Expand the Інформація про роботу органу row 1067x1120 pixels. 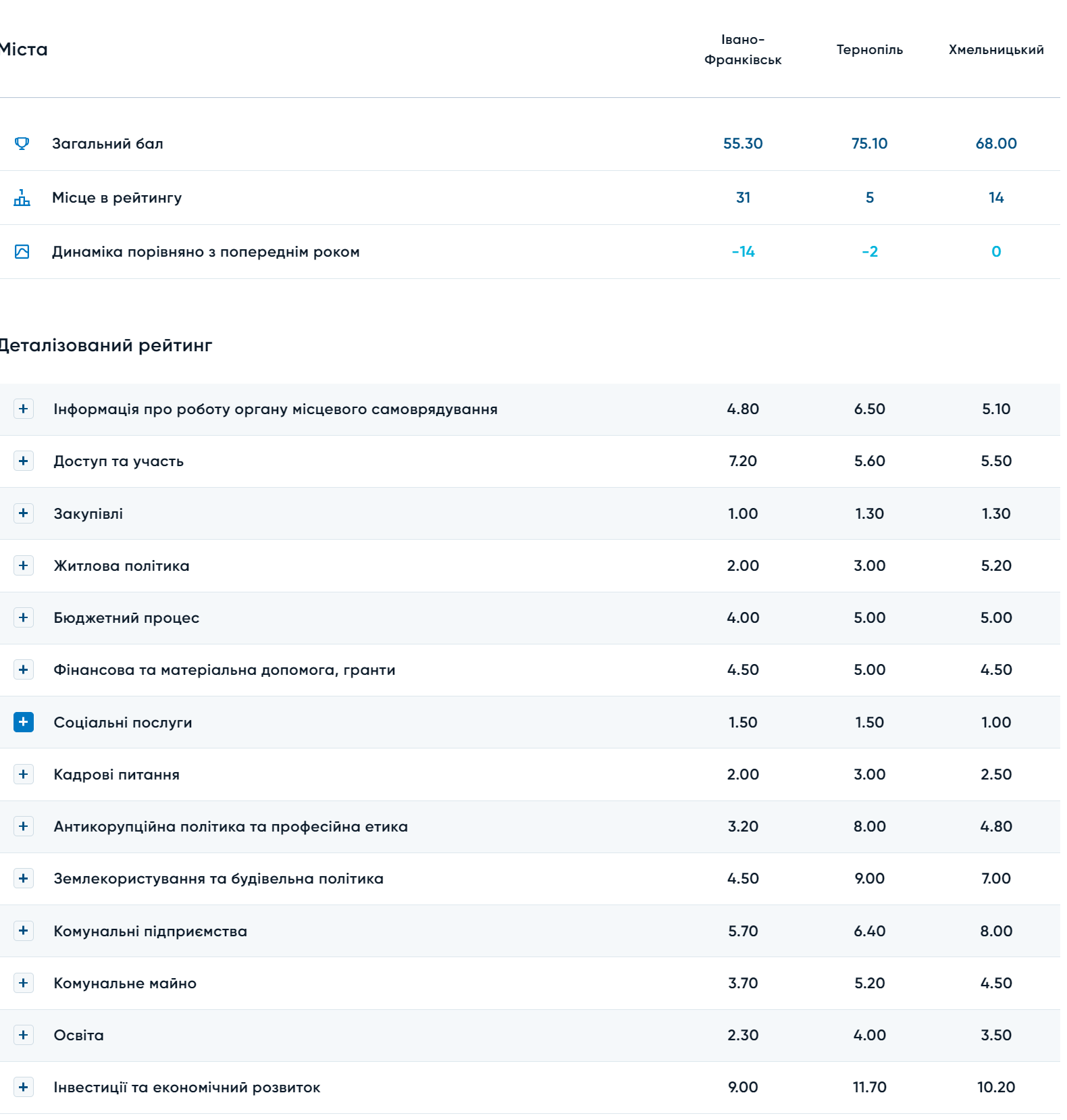click(24, 409)
